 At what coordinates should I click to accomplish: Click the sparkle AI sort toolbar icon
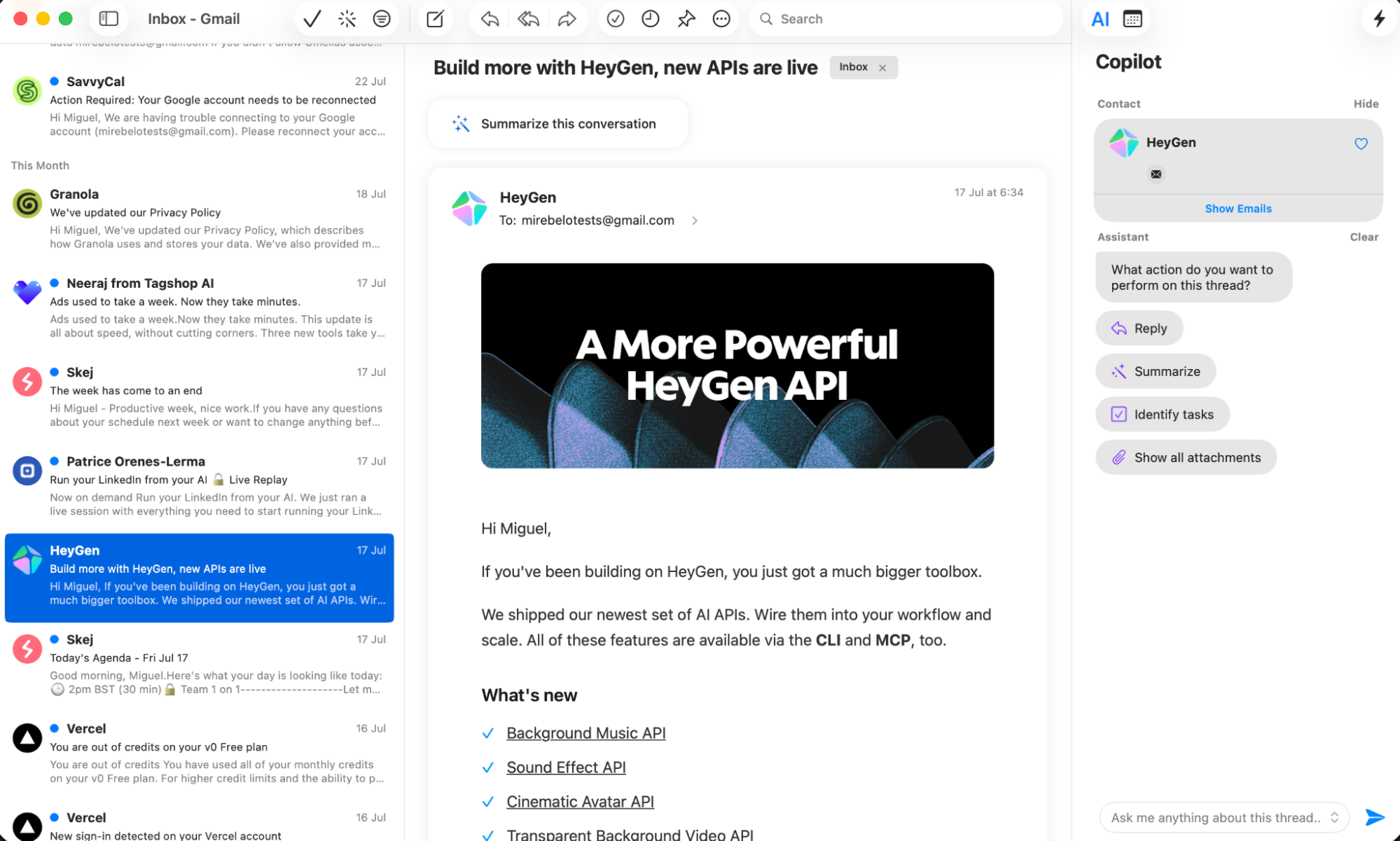[347, 19]
